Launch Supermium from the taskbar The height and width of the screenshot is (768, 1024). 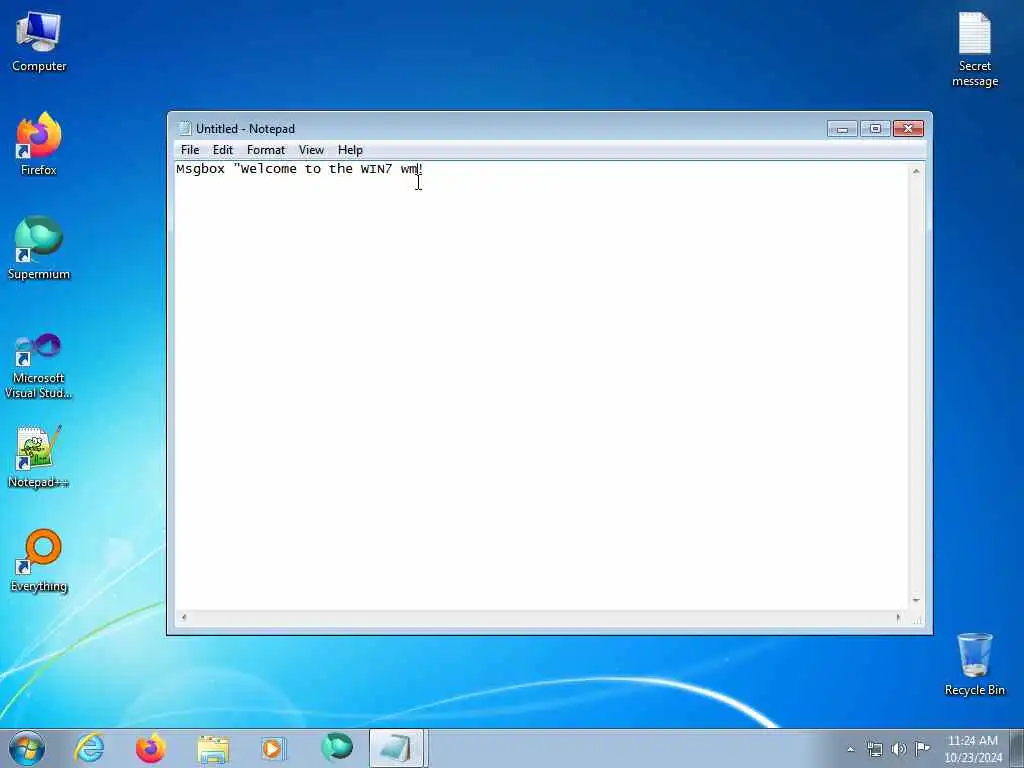(x=336, y=748)
